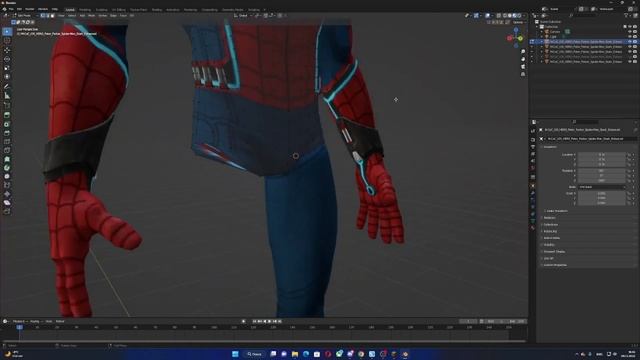Image resolution: width=640 pixels, height=360 pixels.
Task: Open the Modifiers wrench properties tab
Action: [533, 193]
